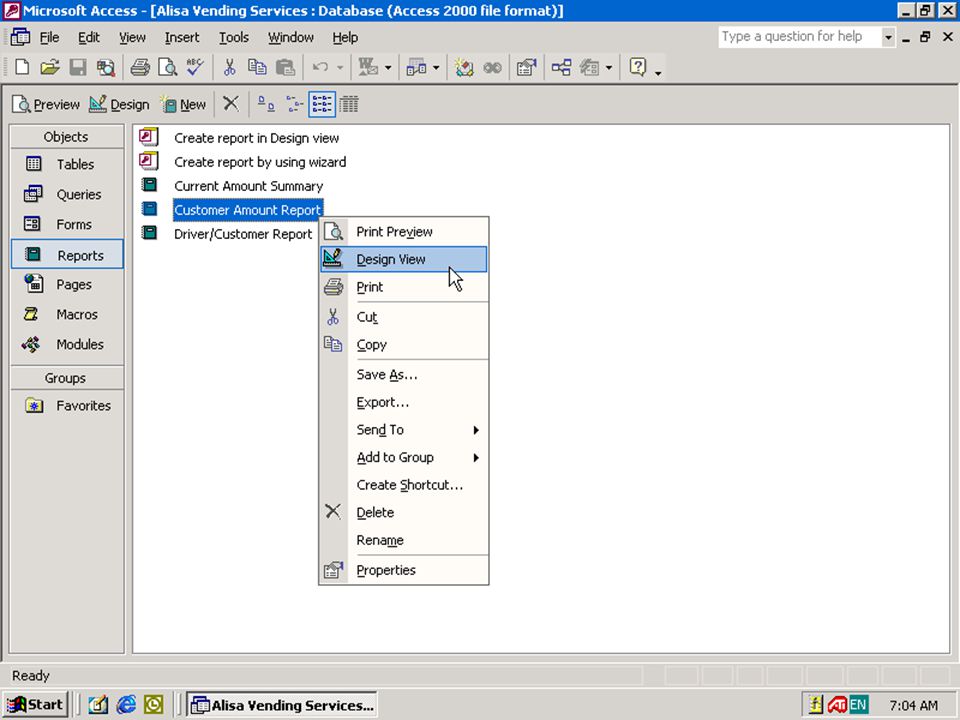Open the Insert menu
960x720 pixels.
(182, 37)
